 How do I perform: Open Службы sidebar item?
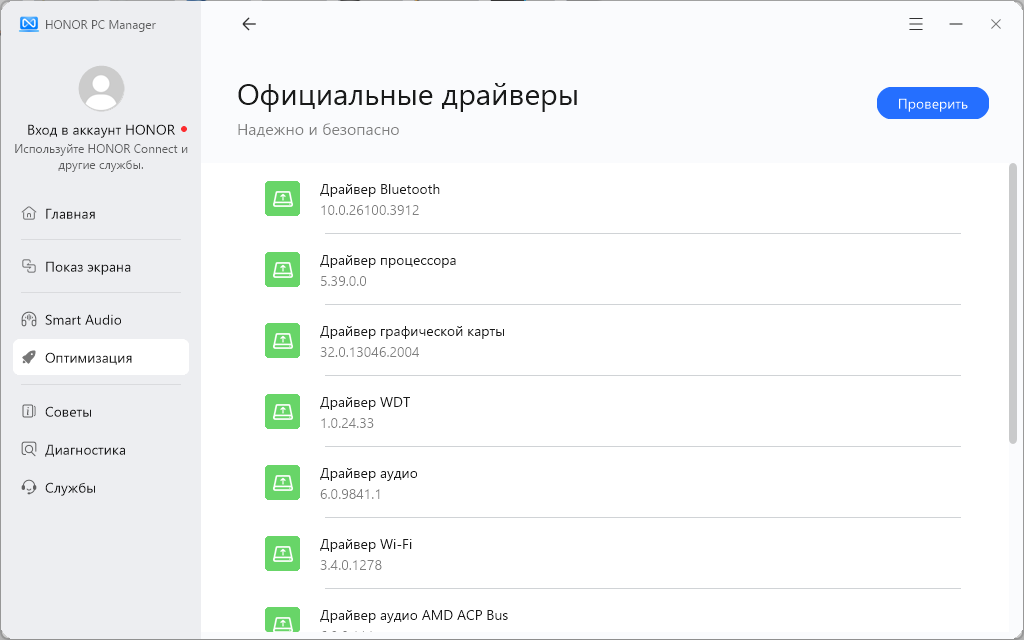pos(70,488)
